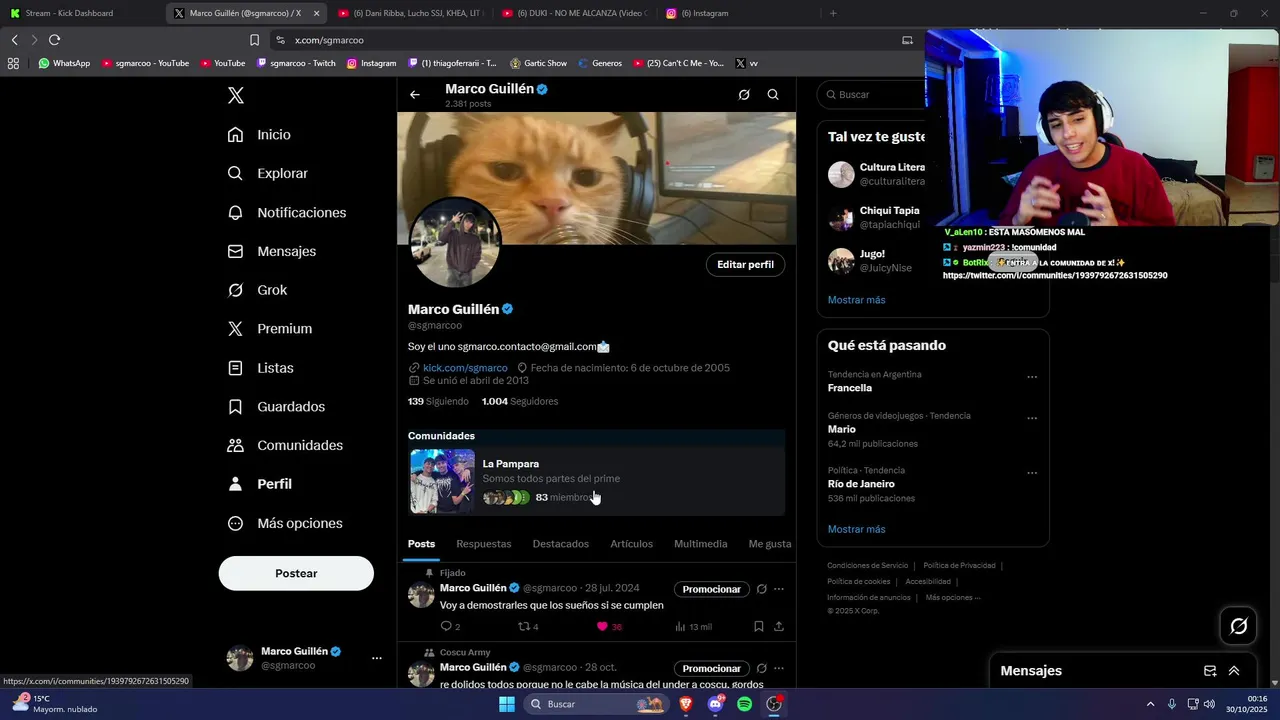
Task: Switch to the Respuestas tab
Action: 484,544
